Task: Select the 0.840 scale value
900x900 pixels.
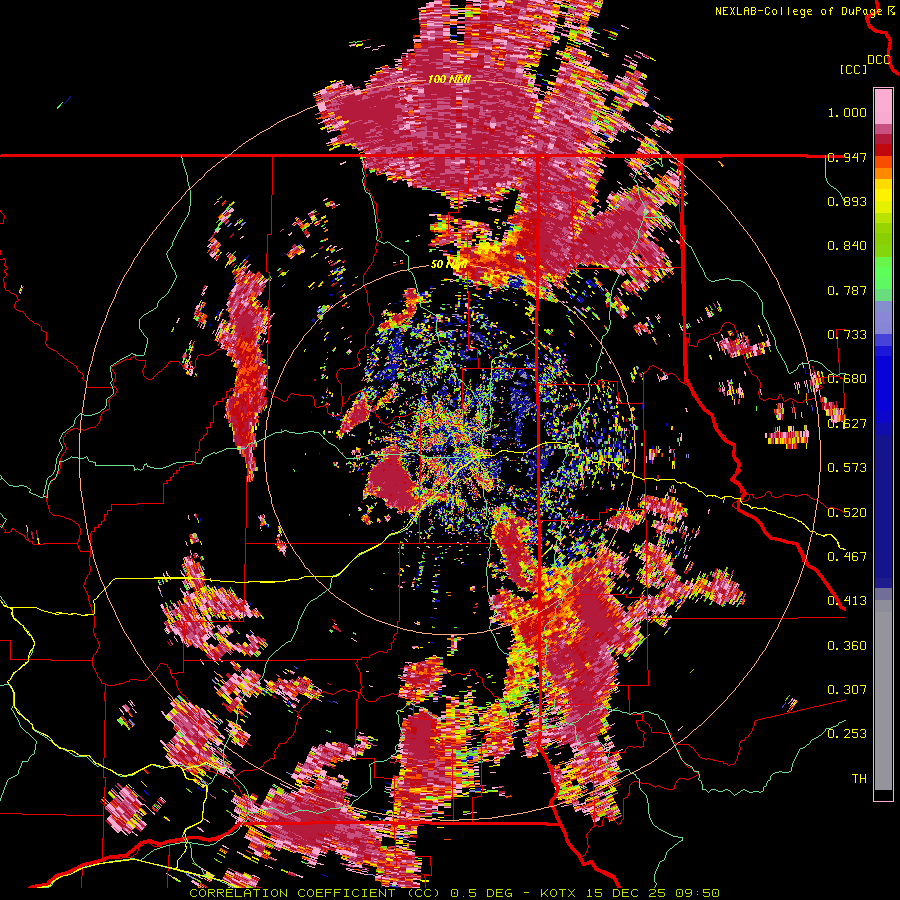Action: (x=847, y=246)
